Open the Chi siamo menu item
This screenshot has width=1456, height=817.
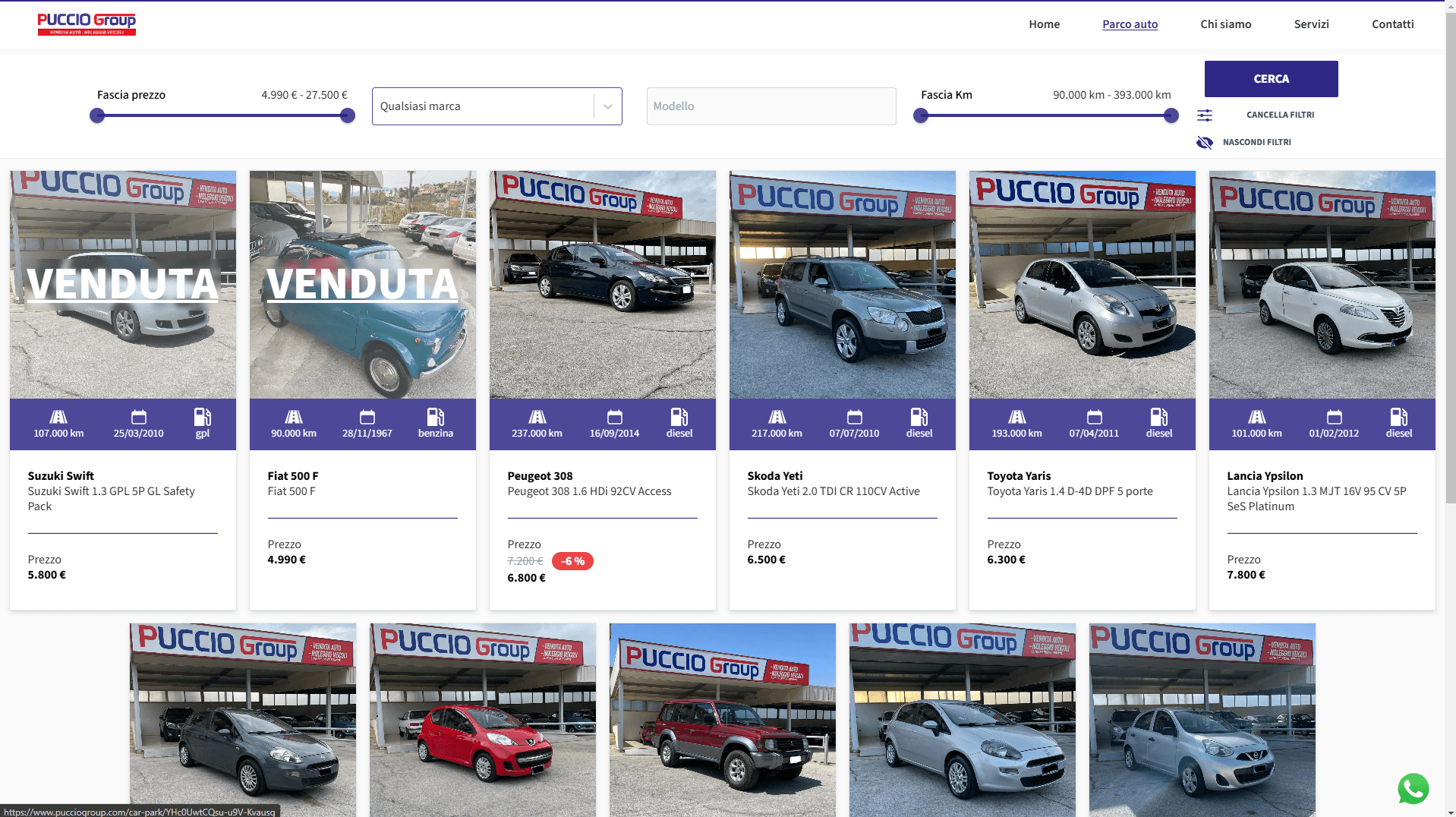(x=1225, y=24)
